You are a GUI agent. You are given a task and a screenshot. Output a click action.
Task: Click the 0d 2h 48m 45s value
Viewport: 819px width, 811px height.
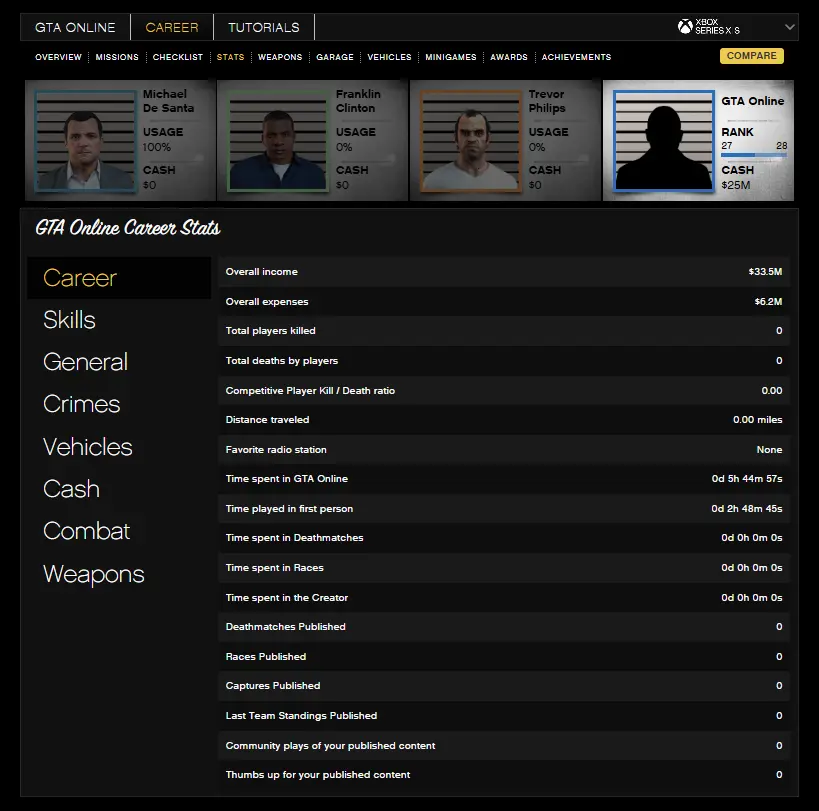(x=747, y=509)
